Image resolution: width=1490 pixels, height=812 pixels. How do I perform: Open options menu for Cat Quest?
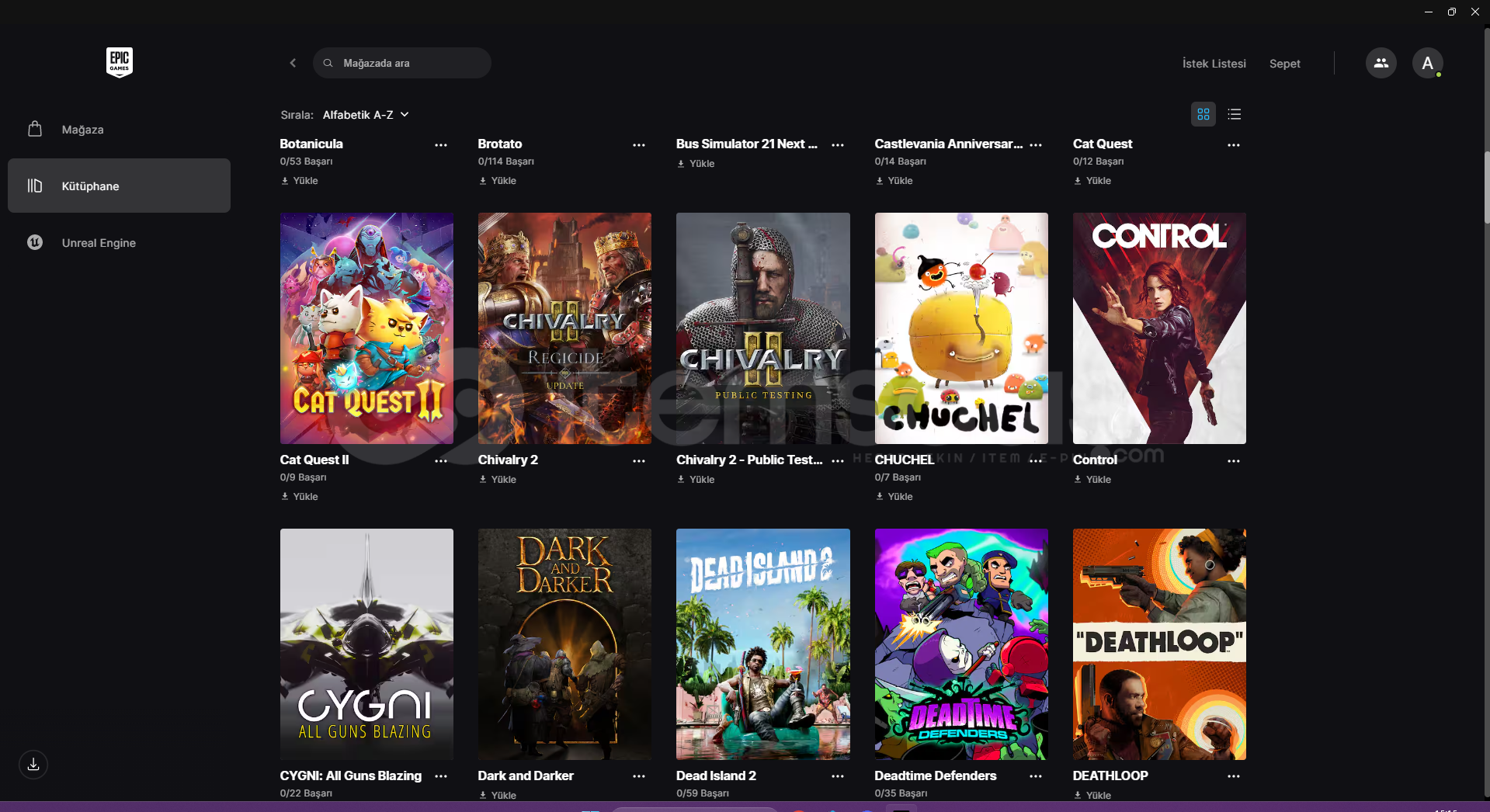coord(1234,145)
